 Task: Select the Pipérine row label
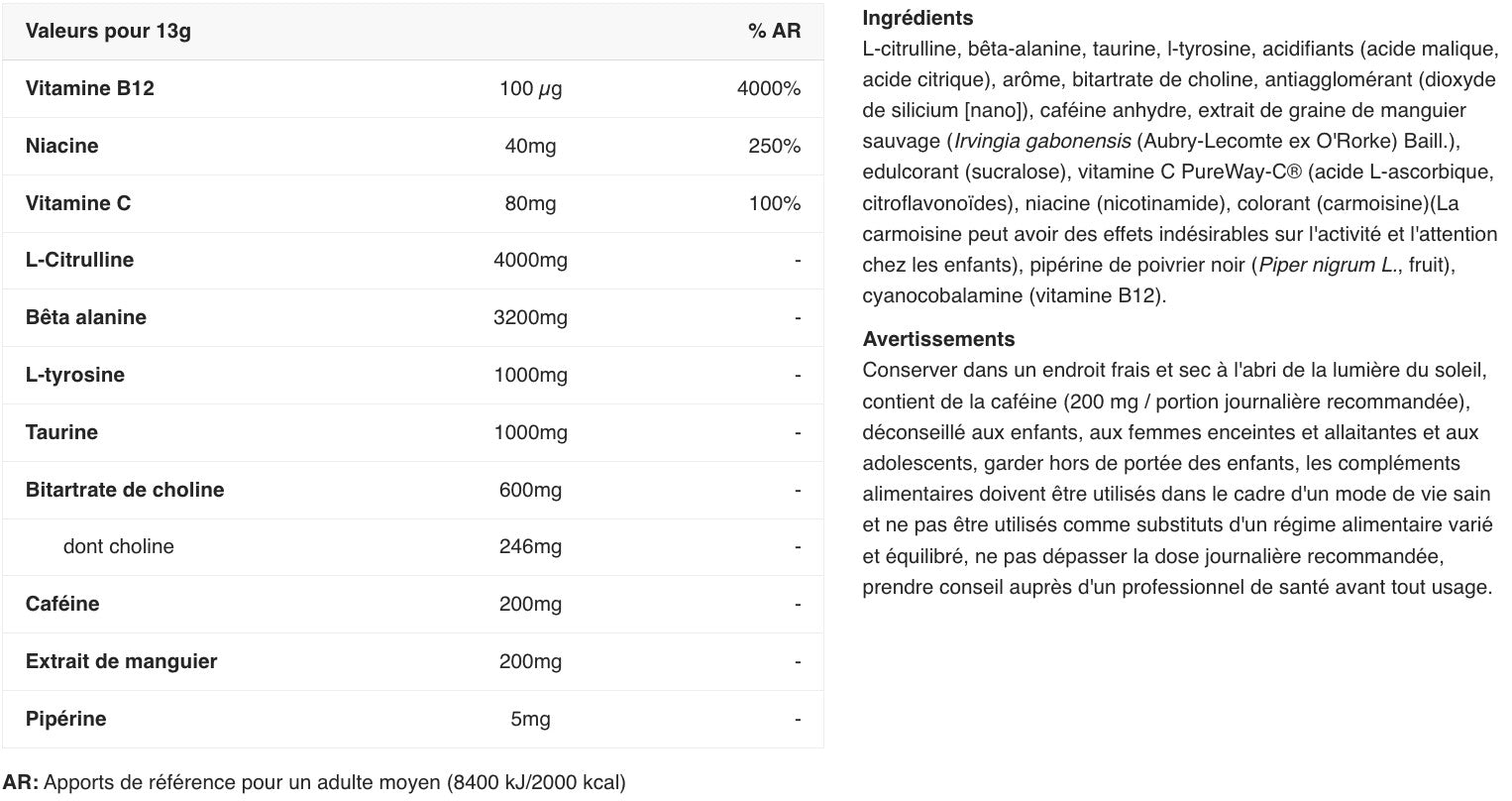[x=66, y=719]
